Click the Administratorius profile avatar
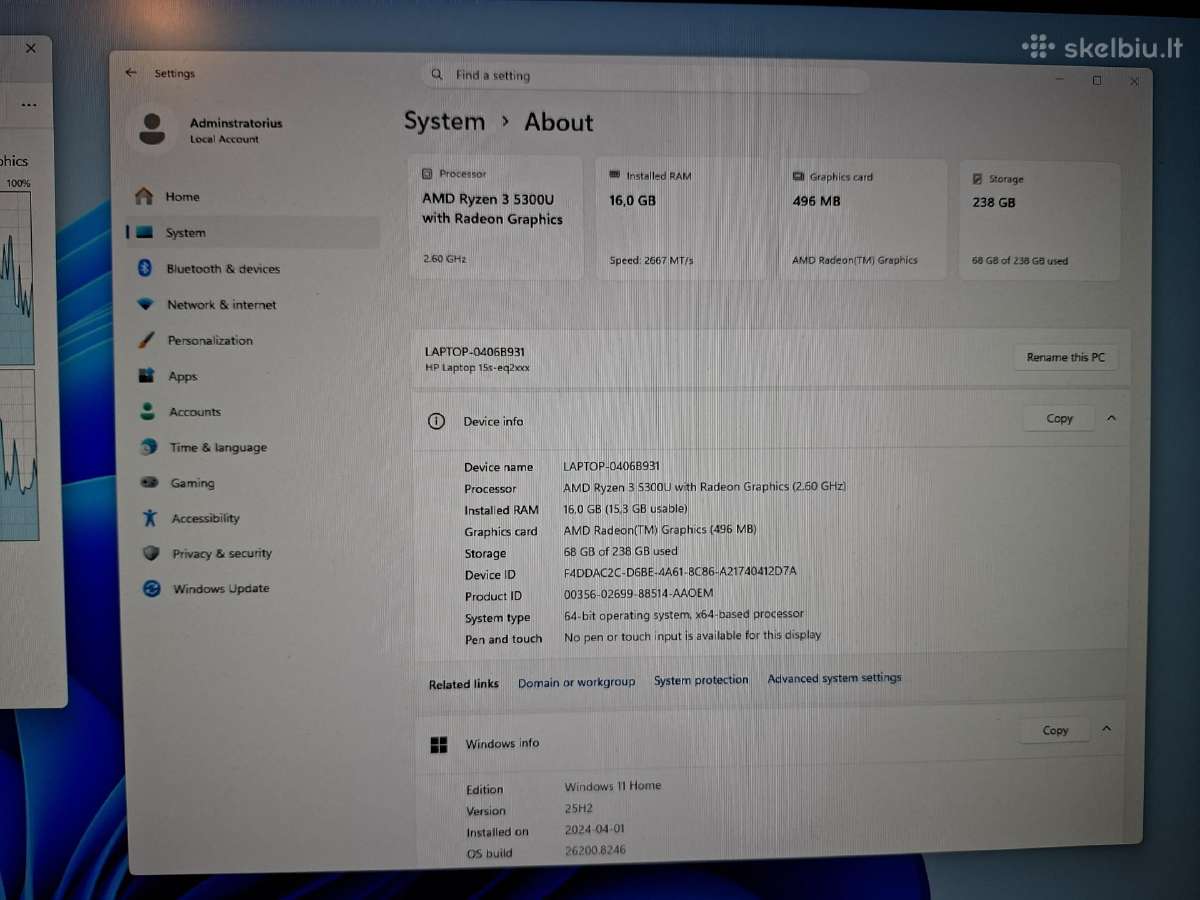Image resolution: width=1200 pixels, height=900 pixels. point(153,129)
